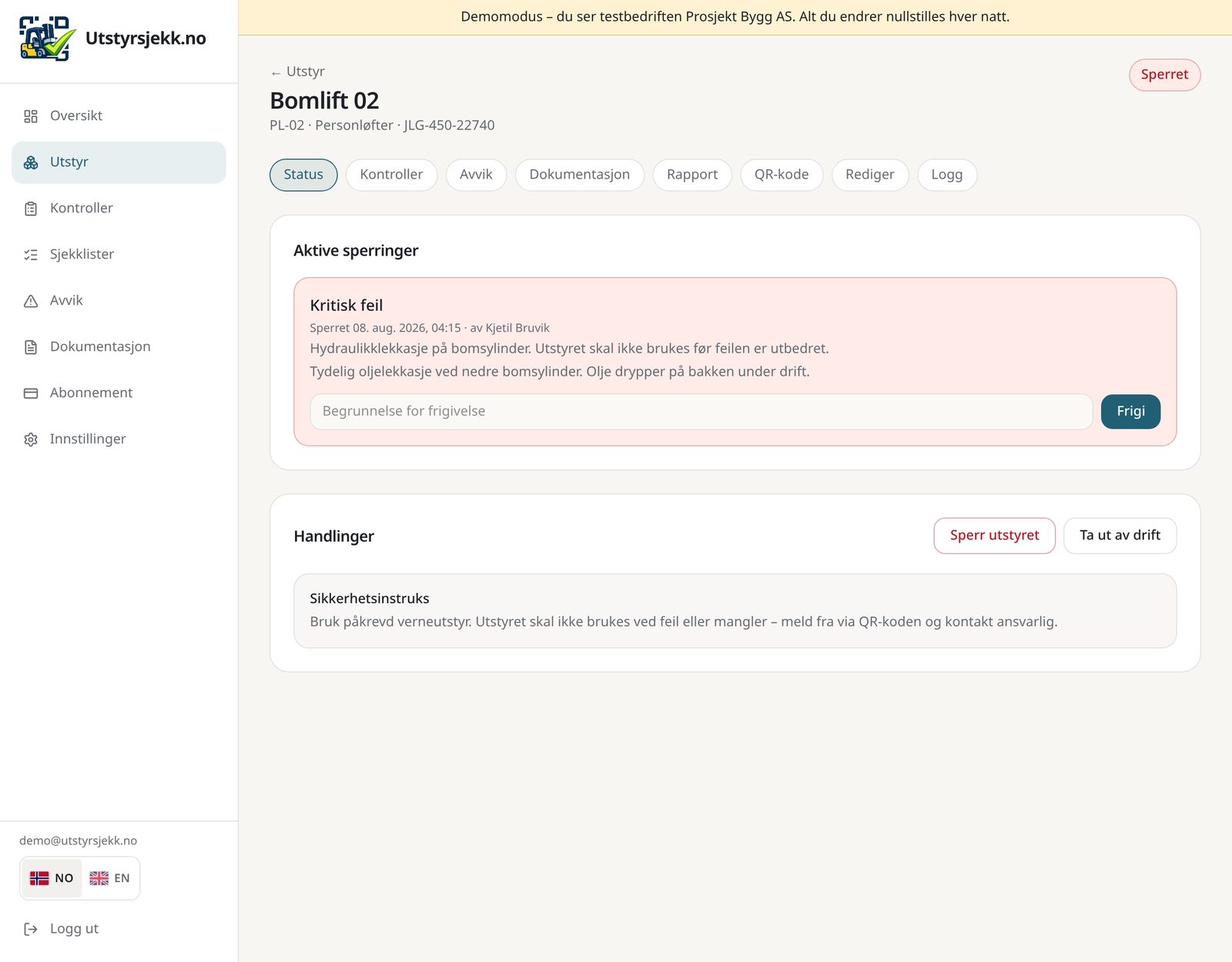
Task: Go back via the Utstyr link
Action: 297,72
